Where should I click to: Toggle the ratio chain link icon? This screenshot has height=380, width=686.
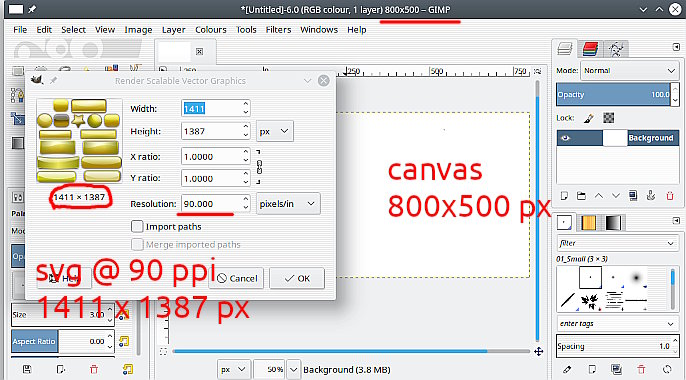click(x=259, y=167)
